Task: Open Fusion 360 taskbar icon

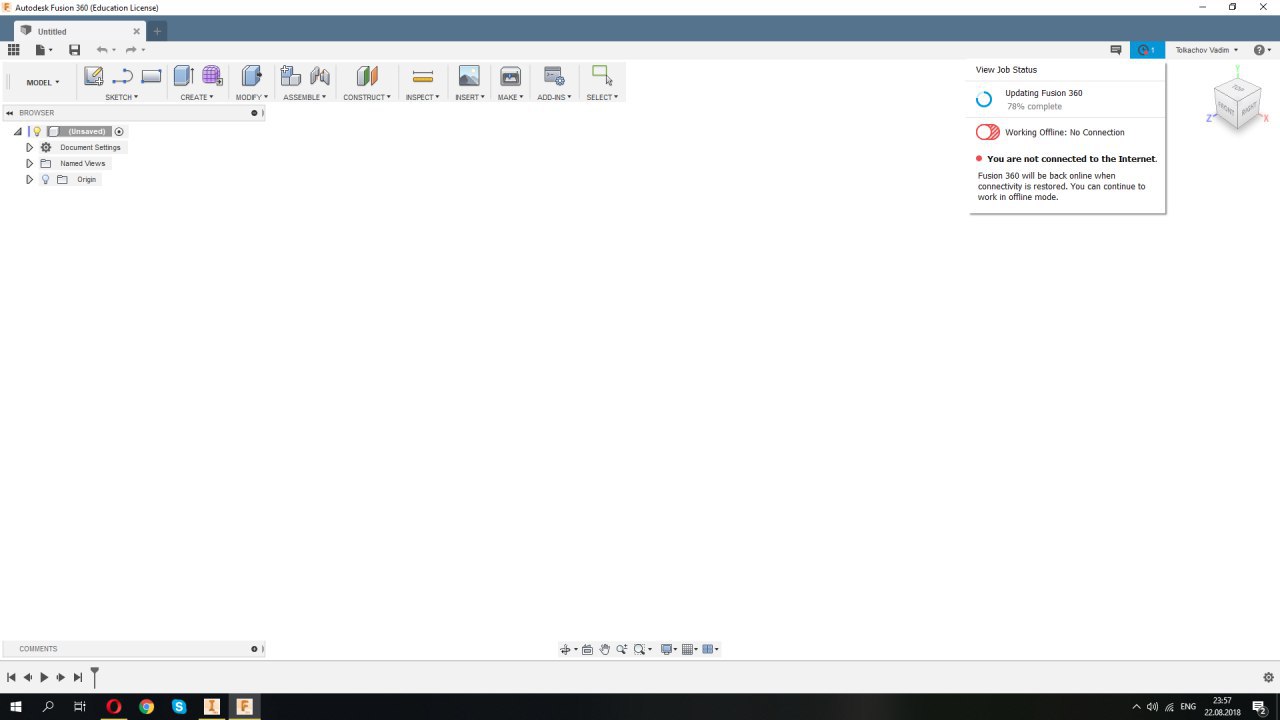Action: (x=244, y=706)
